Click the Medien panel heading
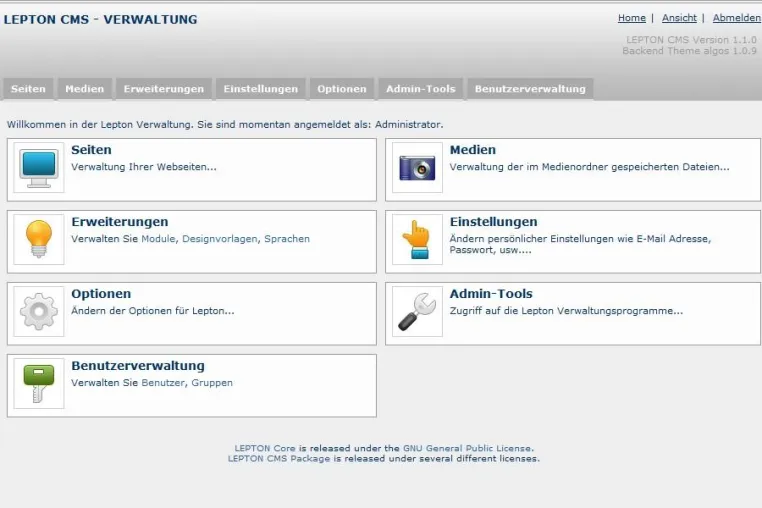This screenshot has width=762, height=508. pos(472,150)
